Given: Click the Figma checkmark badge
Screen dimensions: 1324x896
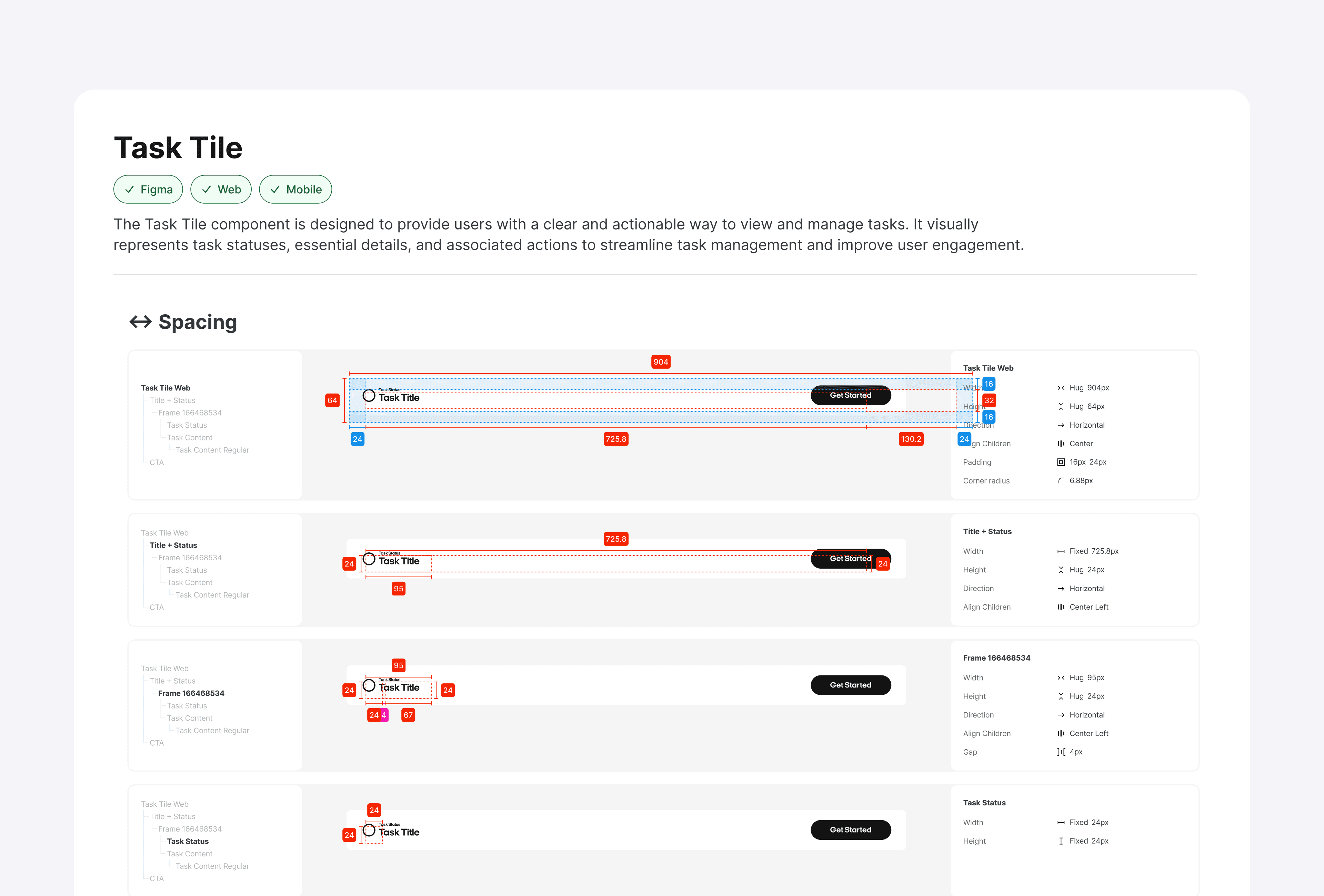Looking at the screenshot, I should [x=148, y=190].
